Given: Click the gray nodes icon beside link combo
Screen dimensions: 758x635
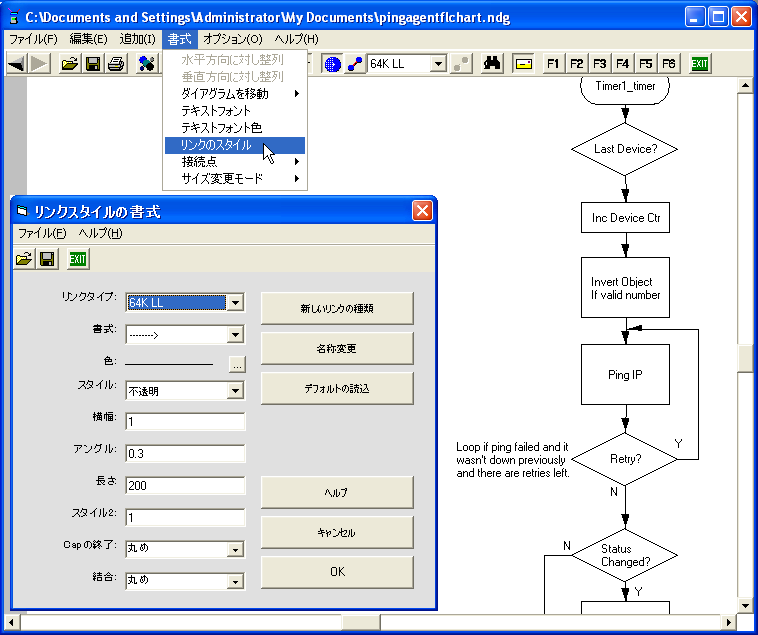Looking at the screenshot, I should [x=461, y=63].
